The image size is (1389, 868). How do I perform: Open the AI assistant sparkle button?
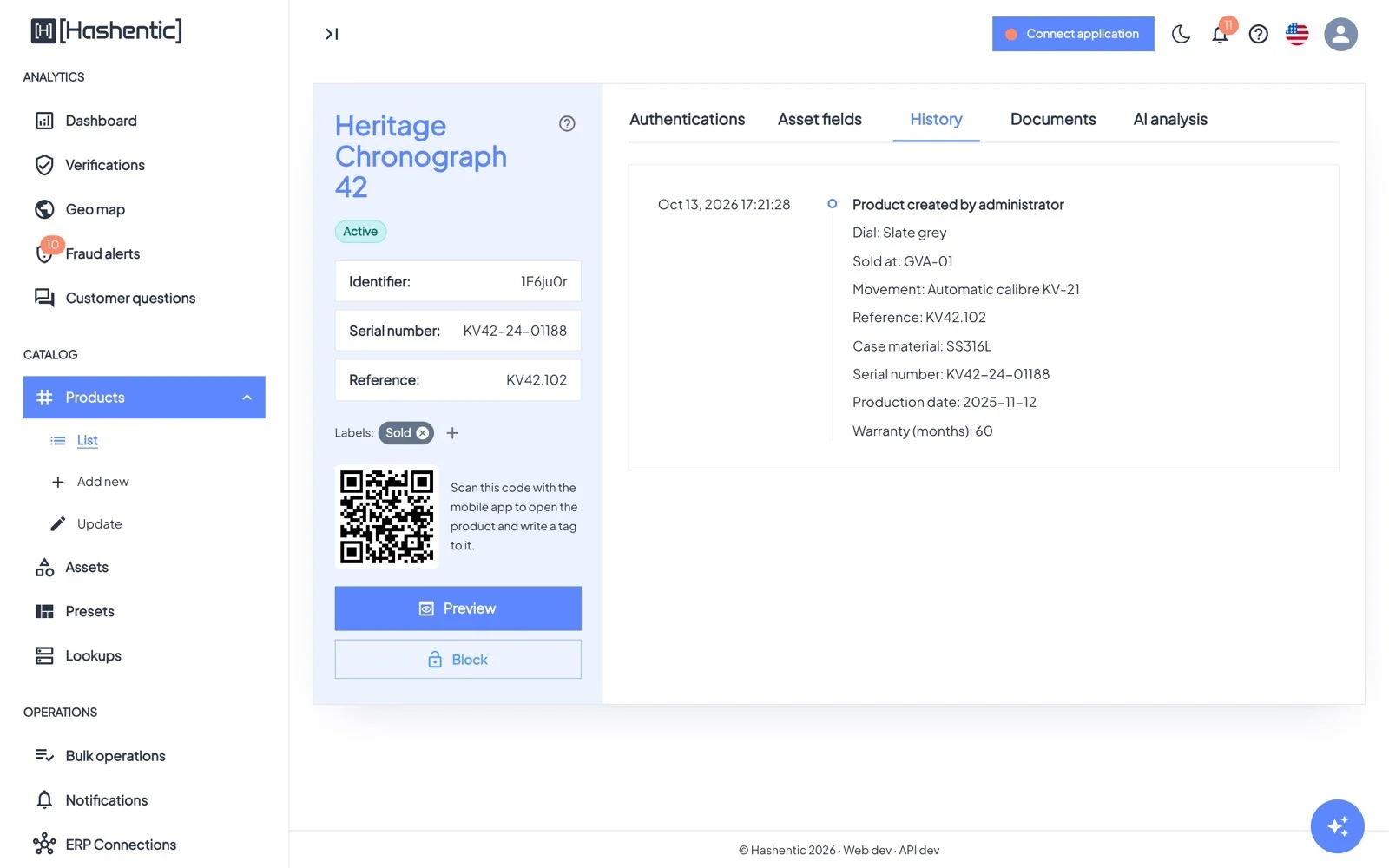click(x=1337, y=825)
